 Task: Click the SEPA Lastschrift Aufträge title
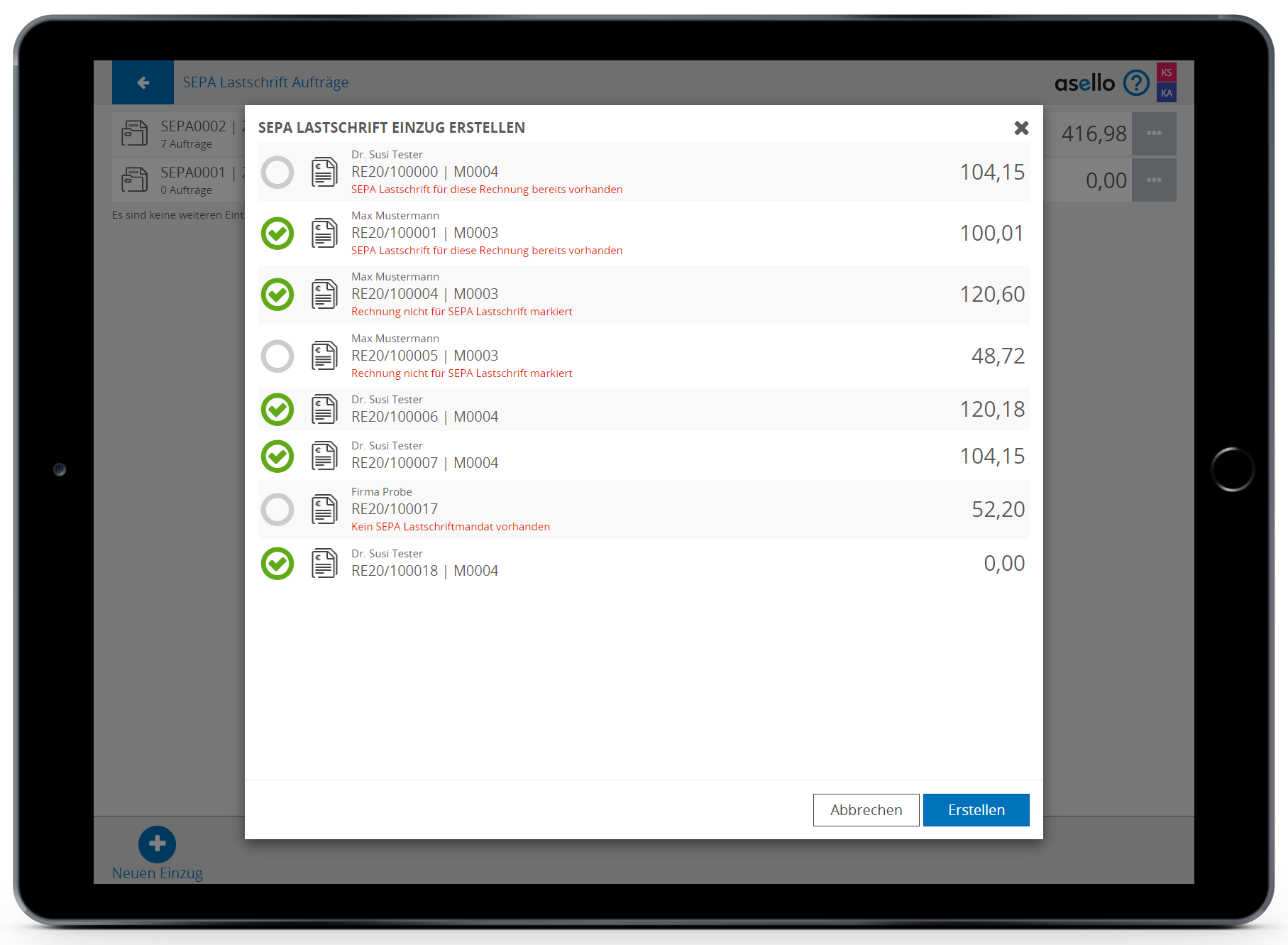click(x=265, y=82)
